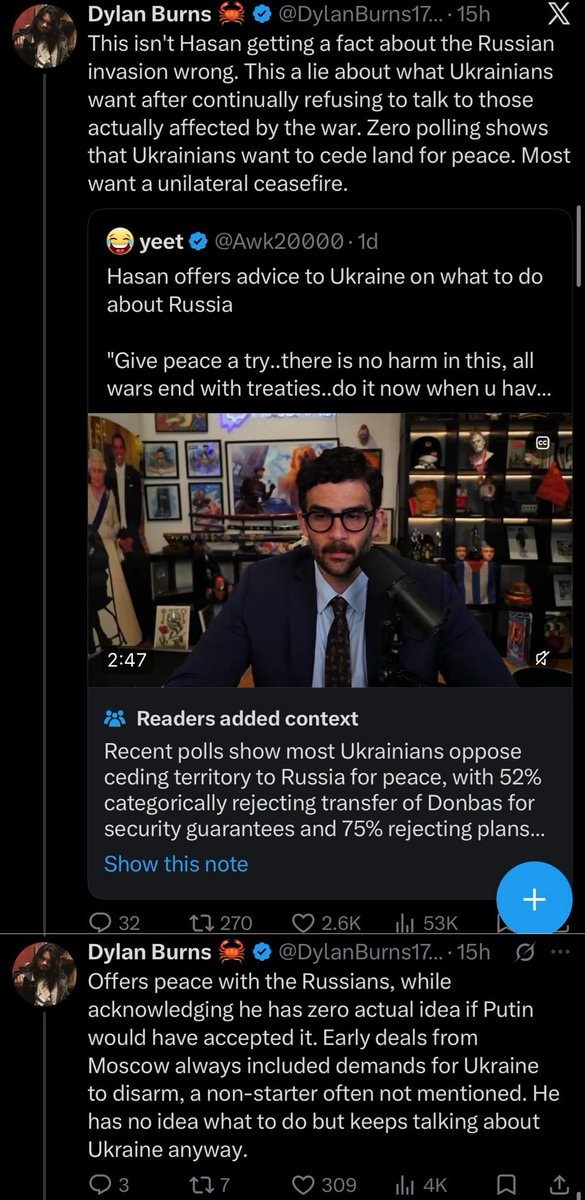Play the Hasan video thumbnail
The image size is (585, 1200).
coord(330,549)
